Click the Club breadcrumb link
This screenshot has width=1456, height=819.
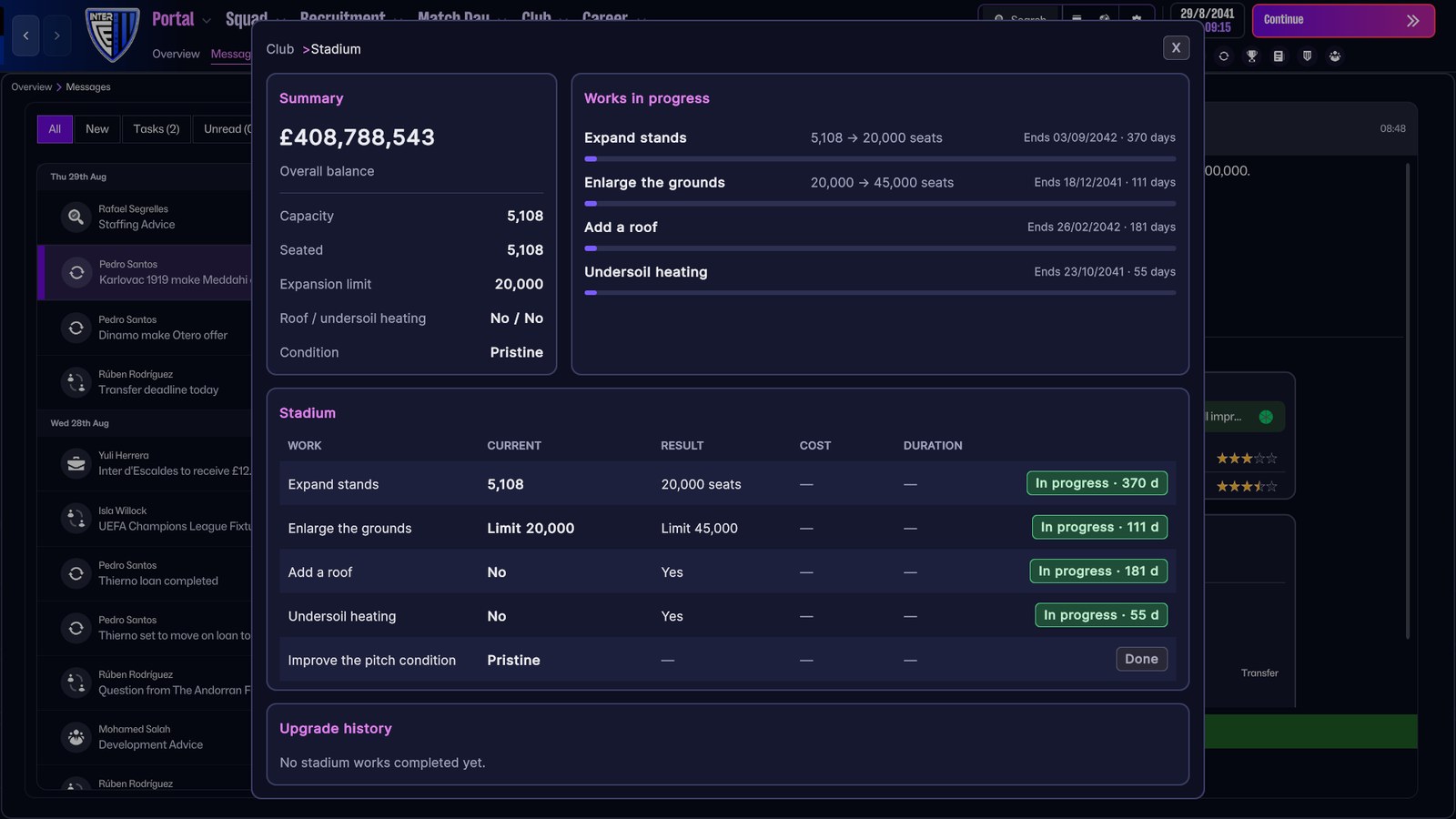tap(280, 49)
